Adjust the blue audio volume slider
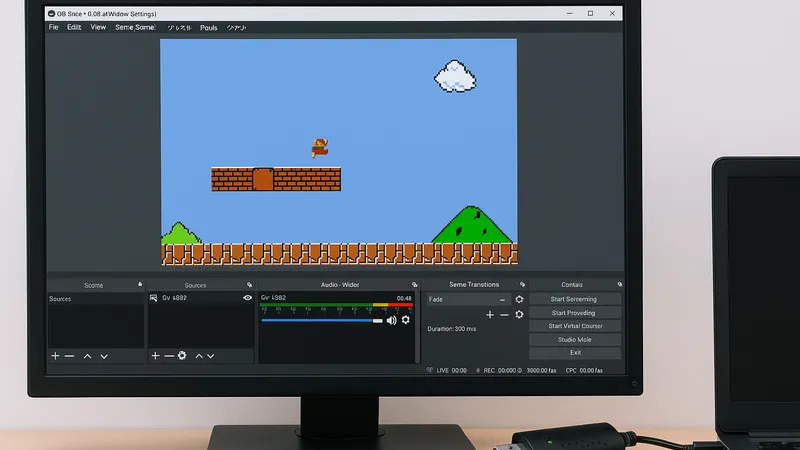Image resolution: width=800 pixels, height=450 pixels. 321,320
